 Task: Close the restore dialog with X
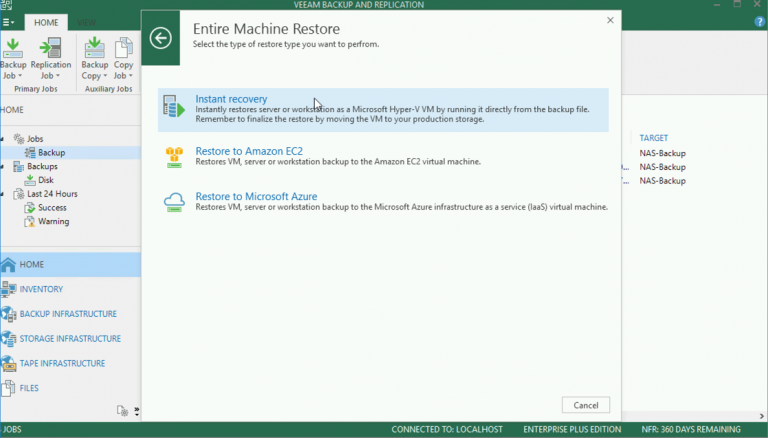click(610, 20)
